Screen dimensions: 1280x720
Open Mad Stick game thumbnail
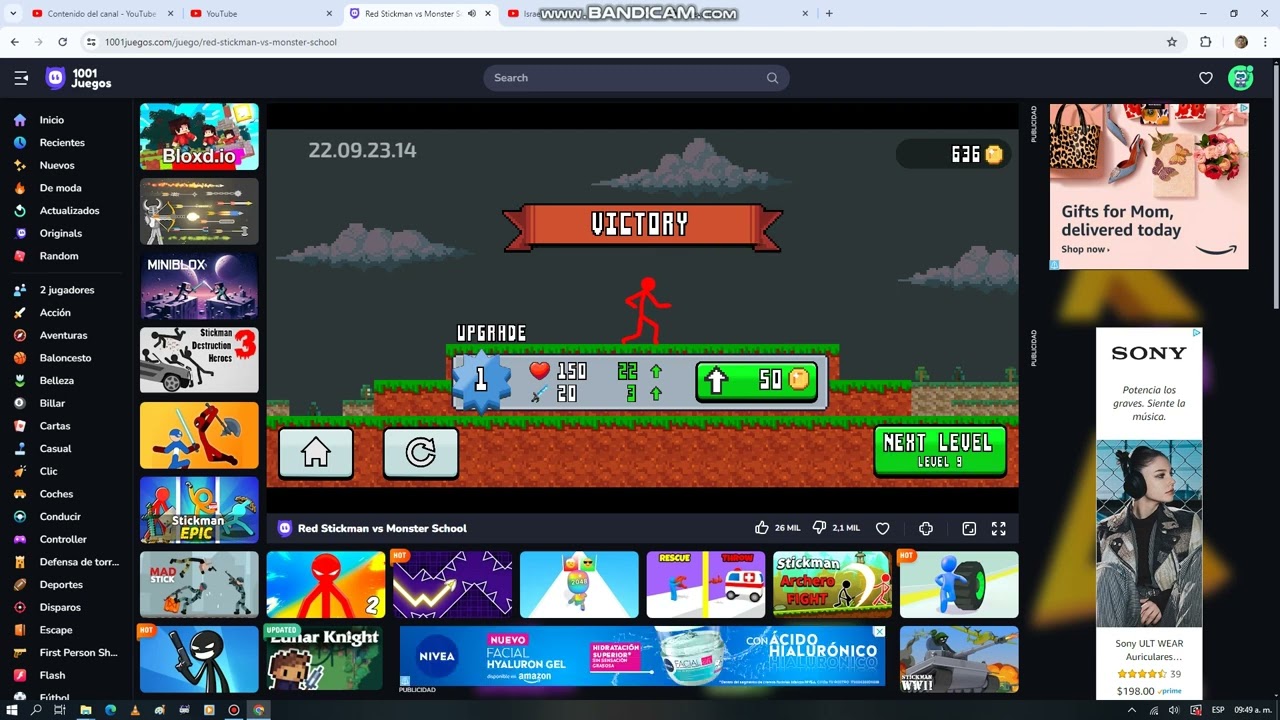(199, 585)
